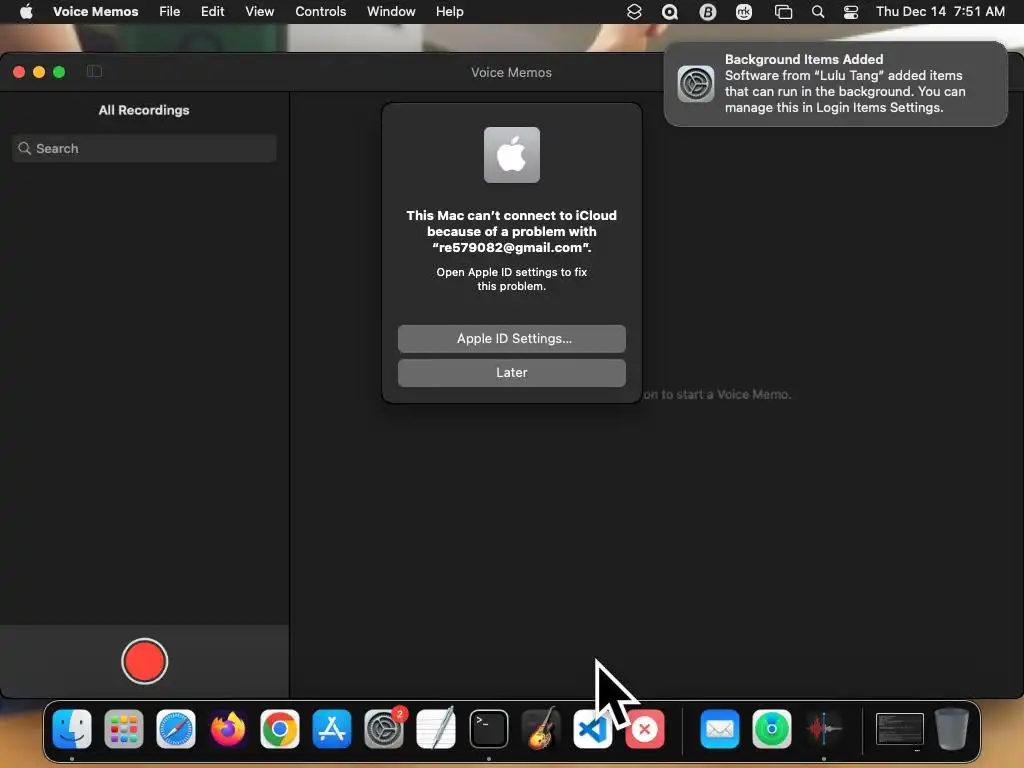The width and height of the screenshot is (1024, 768).
Task: Click the Search field in All Recordings
Action: point(144,148)
